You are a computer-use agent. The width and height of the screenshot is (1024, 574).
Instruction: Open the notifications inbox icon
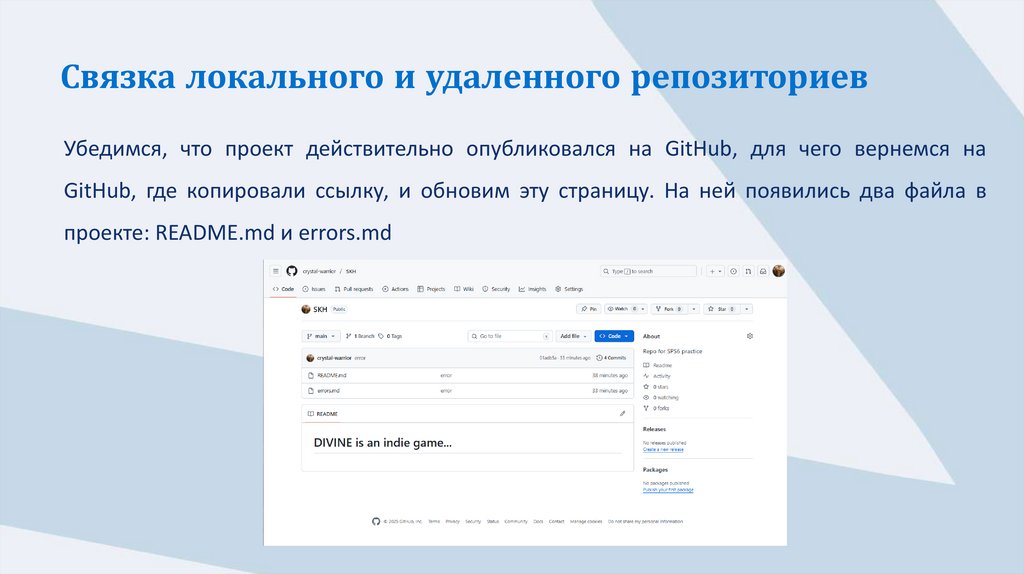click(763, 271)
